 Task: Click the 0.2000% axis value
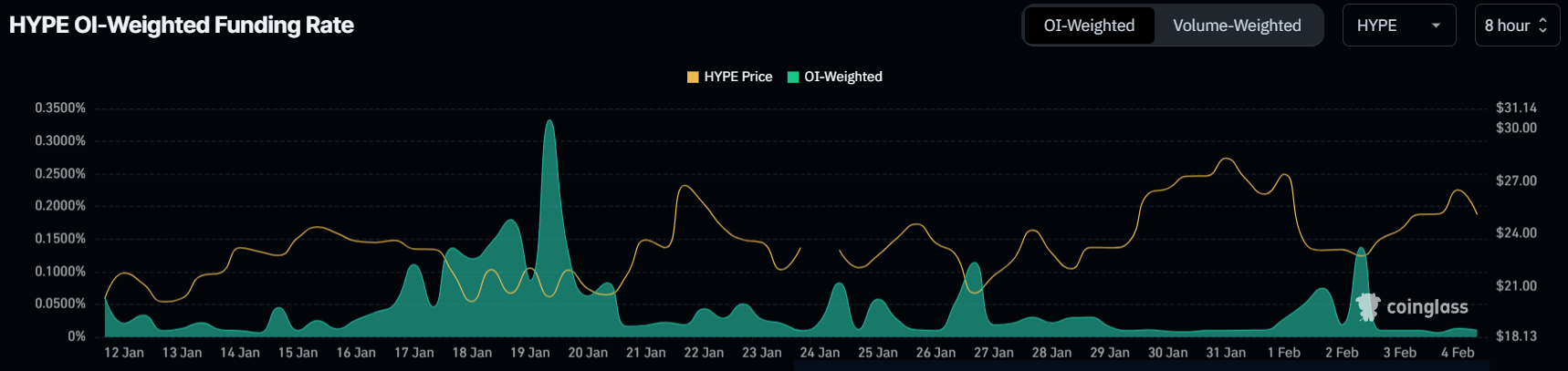(60, 206)
